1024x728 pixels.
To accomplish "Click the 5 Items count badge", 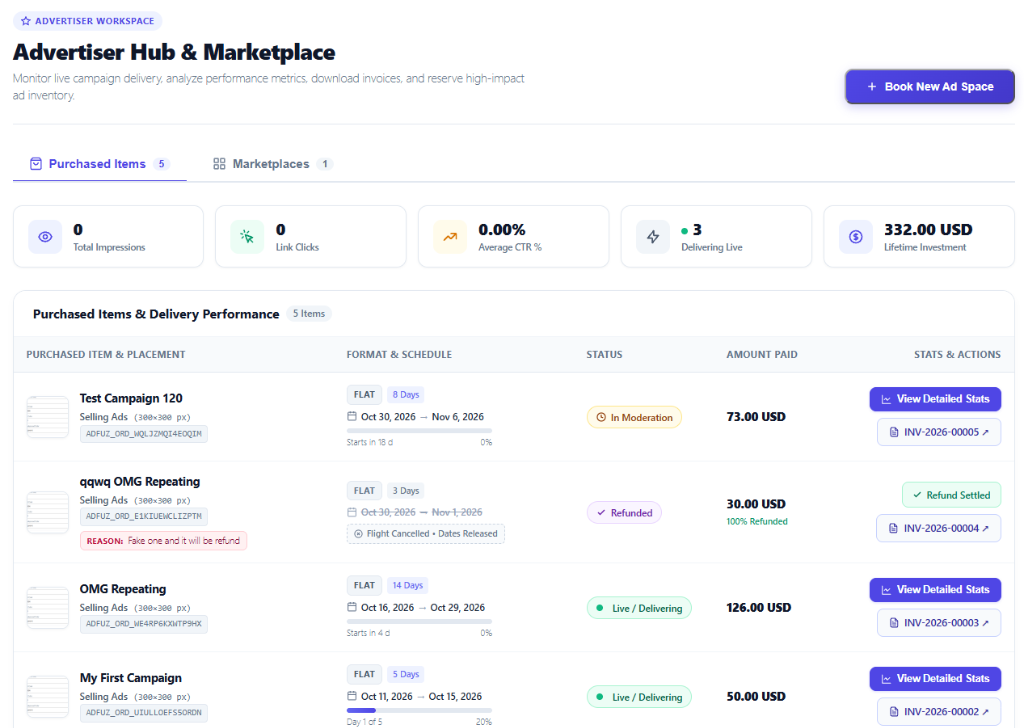I will click(309, 313).
